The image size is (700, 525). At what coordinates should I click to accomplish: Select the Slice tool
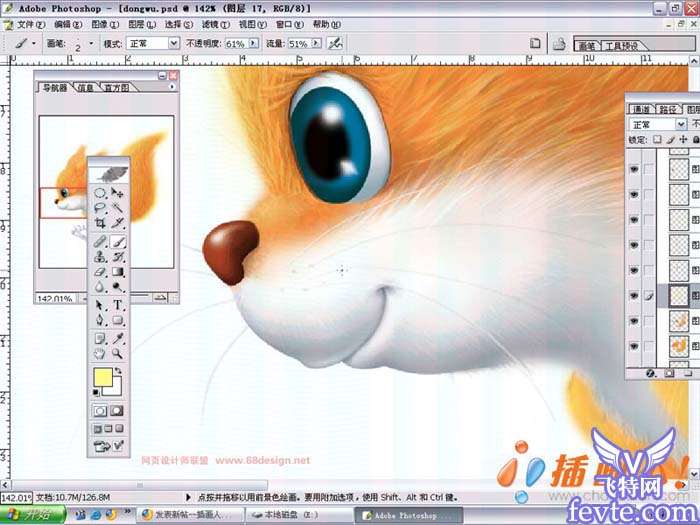coord(117,222)
